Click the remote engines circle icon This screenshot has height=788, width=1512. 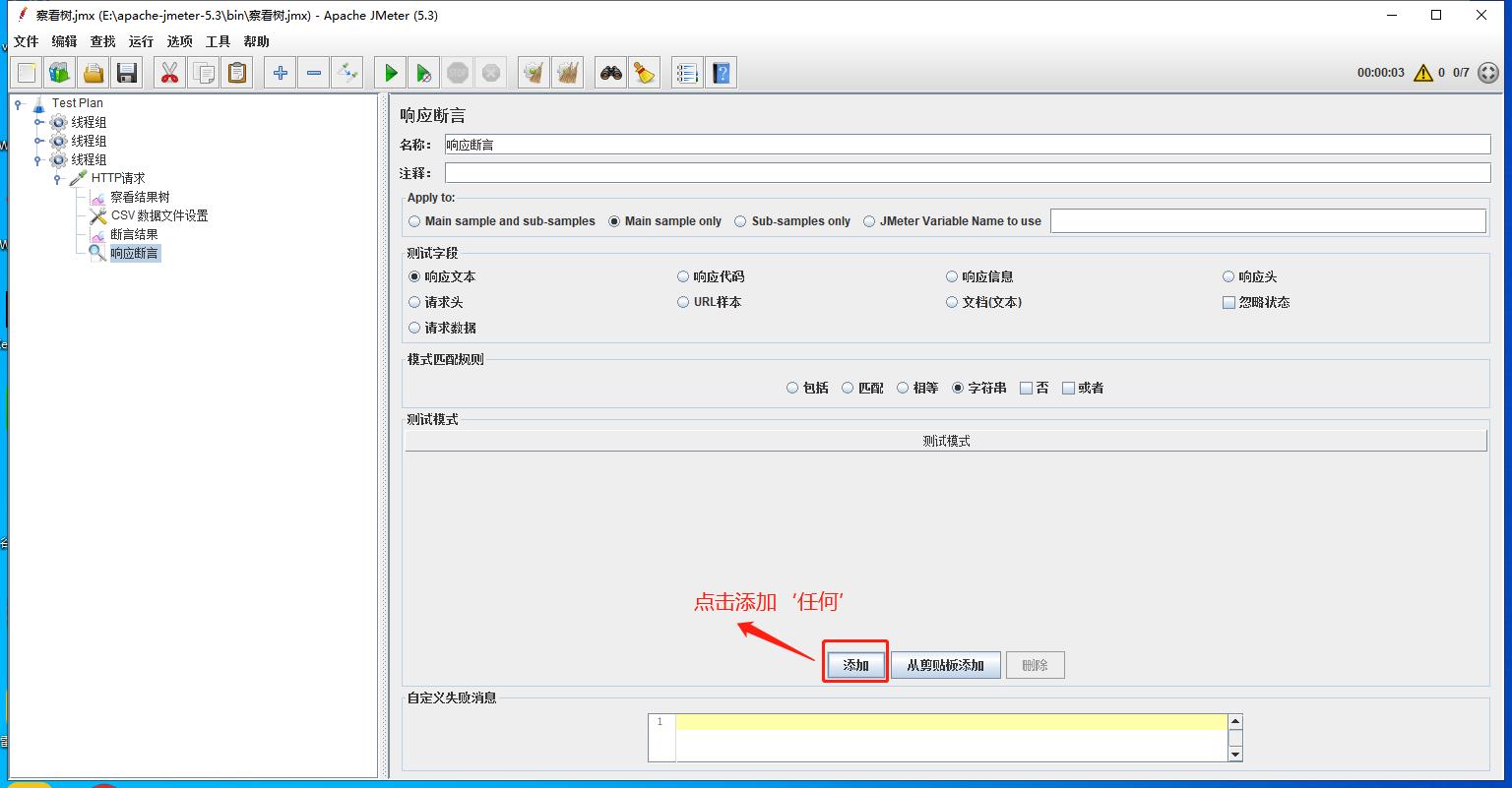coord(1489,73)
